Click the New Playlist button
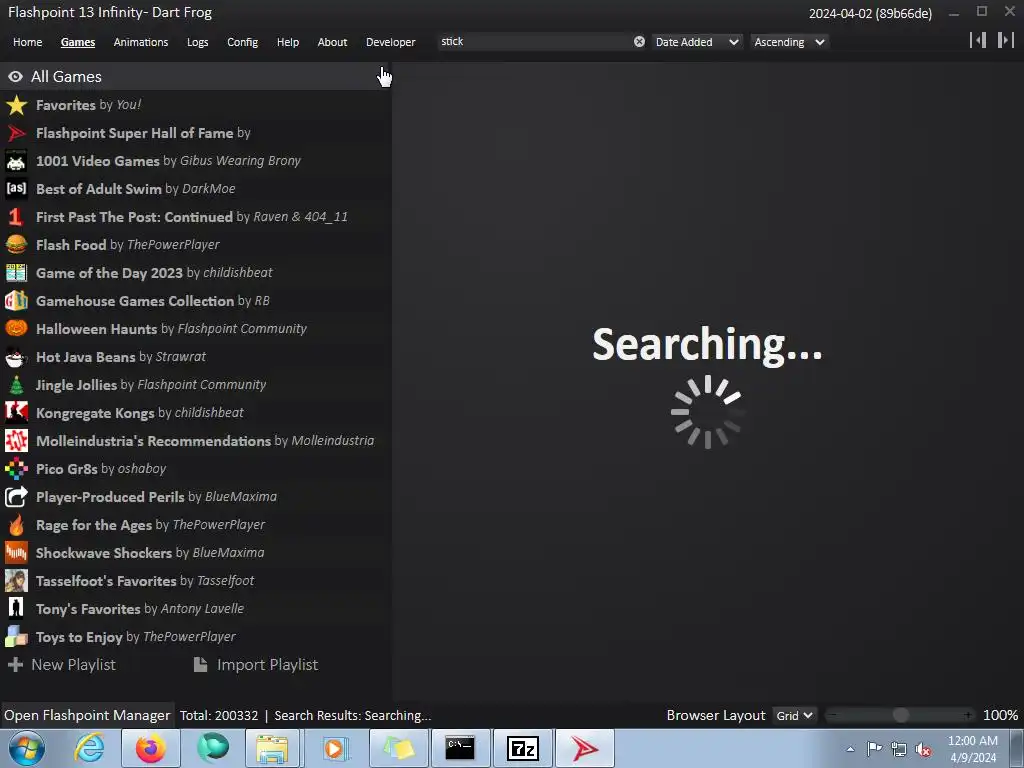The height and width of the screenshot is (768, 1024). click(62, 665)
